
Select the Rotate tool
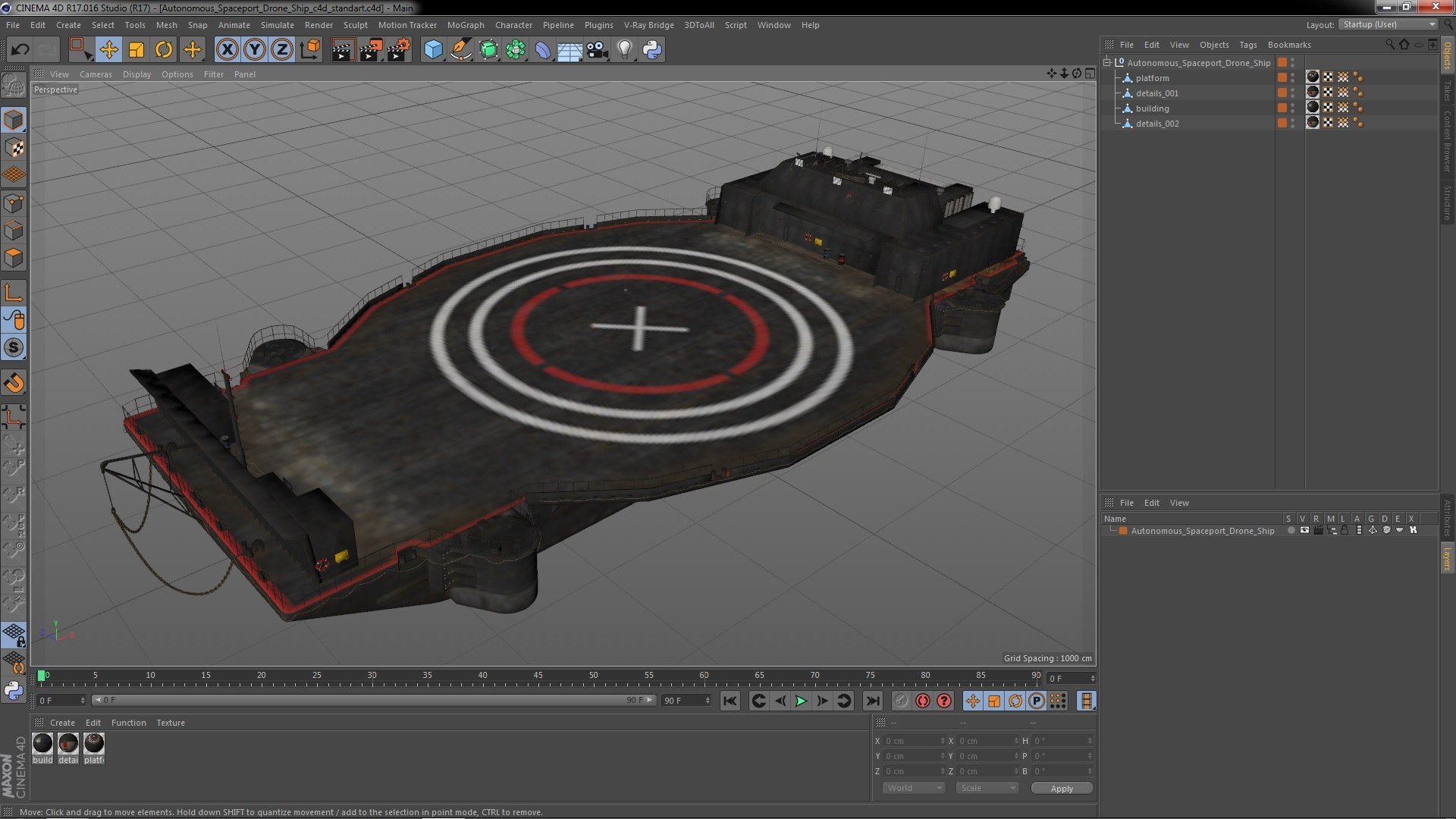point(164,50)
